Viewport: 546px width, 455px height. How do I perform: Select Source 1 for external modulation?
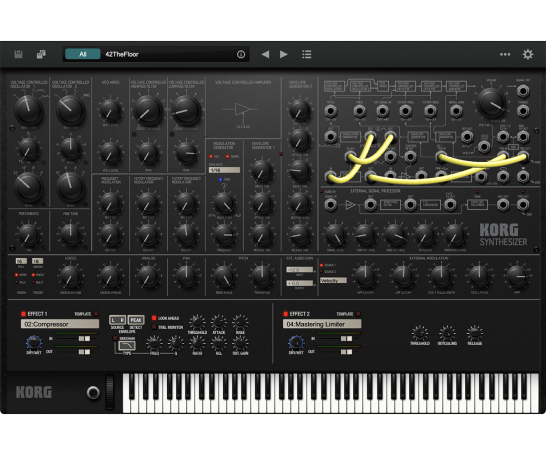click(x=321, y=266)
